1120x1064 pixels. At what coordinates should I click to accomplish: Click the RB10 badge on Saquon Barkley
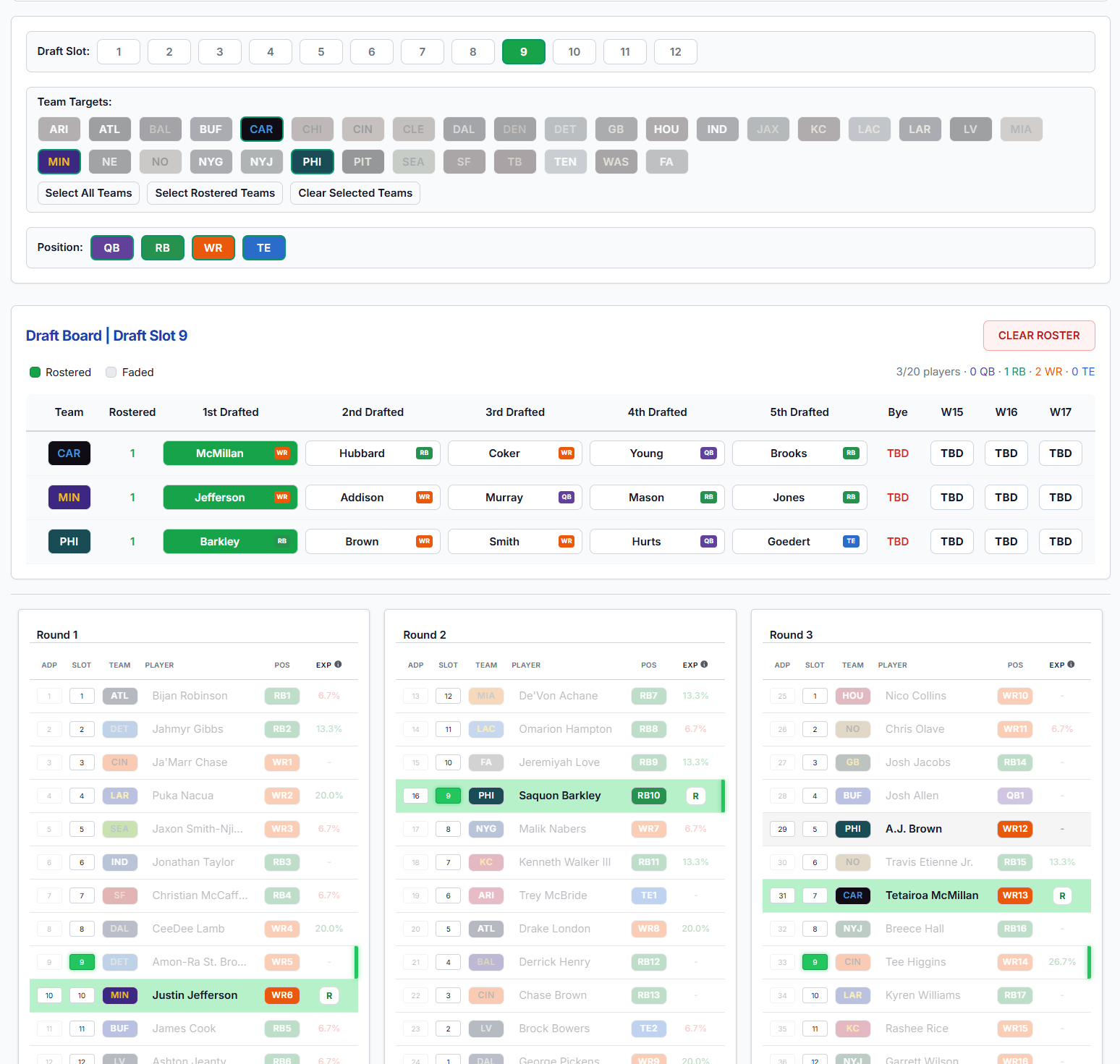pyautogui.click(x=648, y=795)
